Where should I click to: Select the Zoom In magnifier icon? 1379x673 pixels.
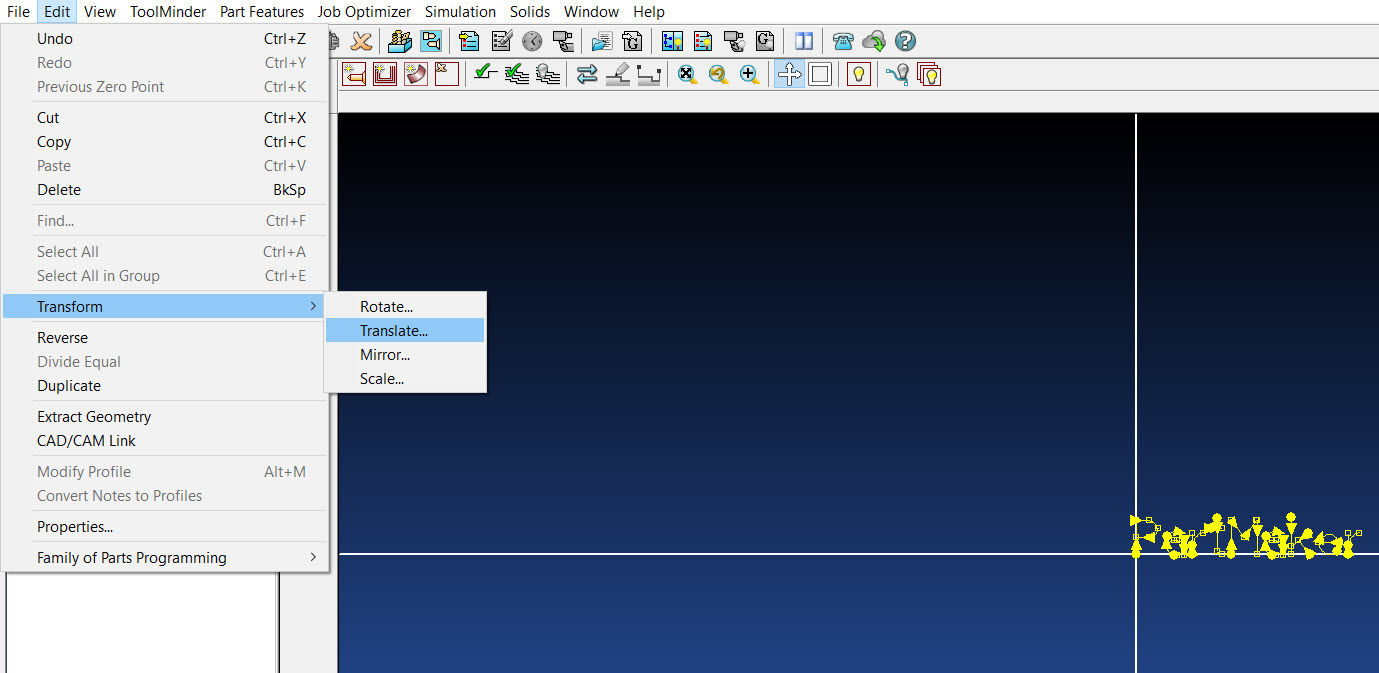coord(749,74)
